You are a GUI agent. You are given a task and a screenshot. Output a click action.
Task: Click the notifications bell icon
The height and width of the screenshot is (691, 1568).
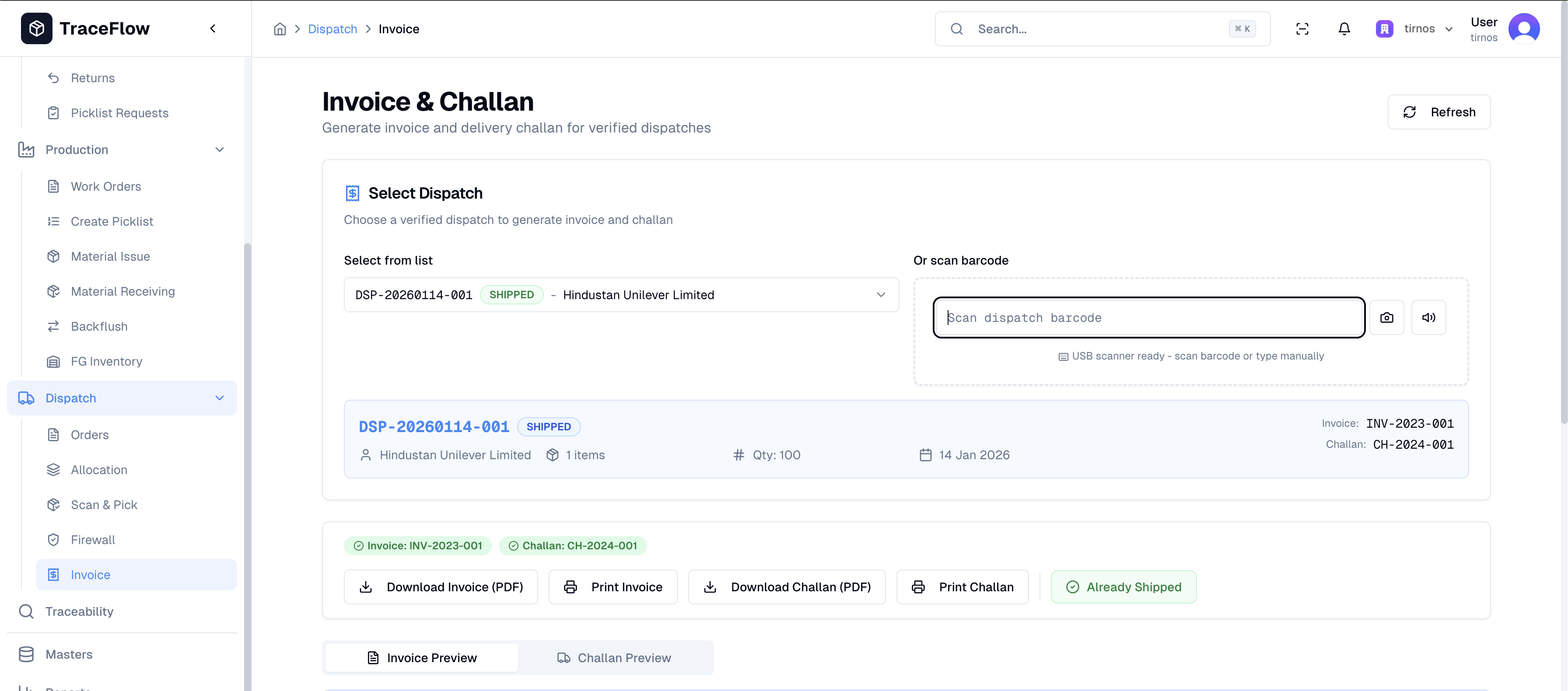1344,28
